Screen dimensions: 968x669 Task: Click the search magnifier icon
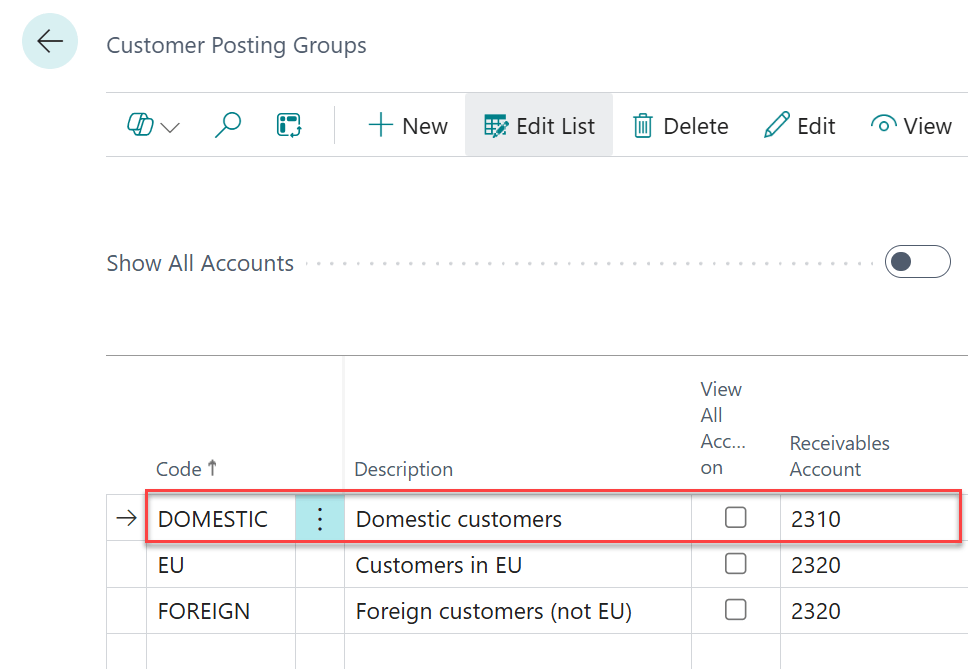[x=228, y=125]
